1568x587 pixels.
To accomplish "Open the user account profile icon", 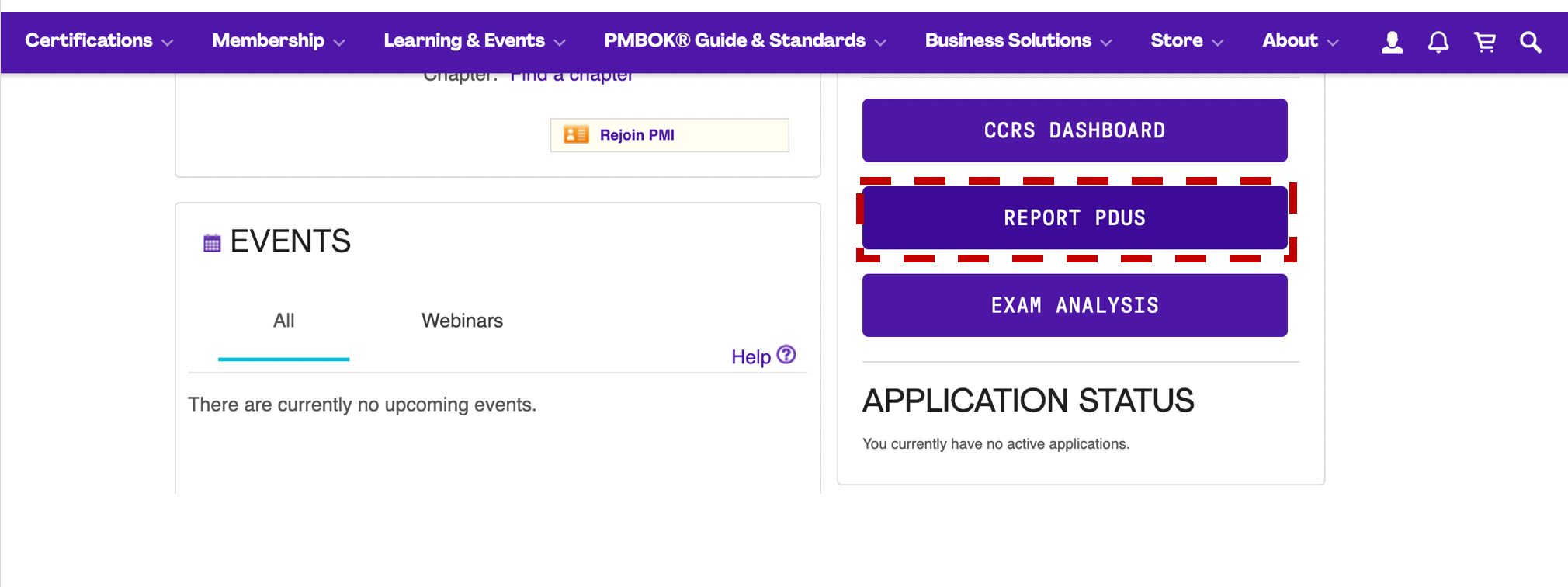I will tap(1392, 42).
